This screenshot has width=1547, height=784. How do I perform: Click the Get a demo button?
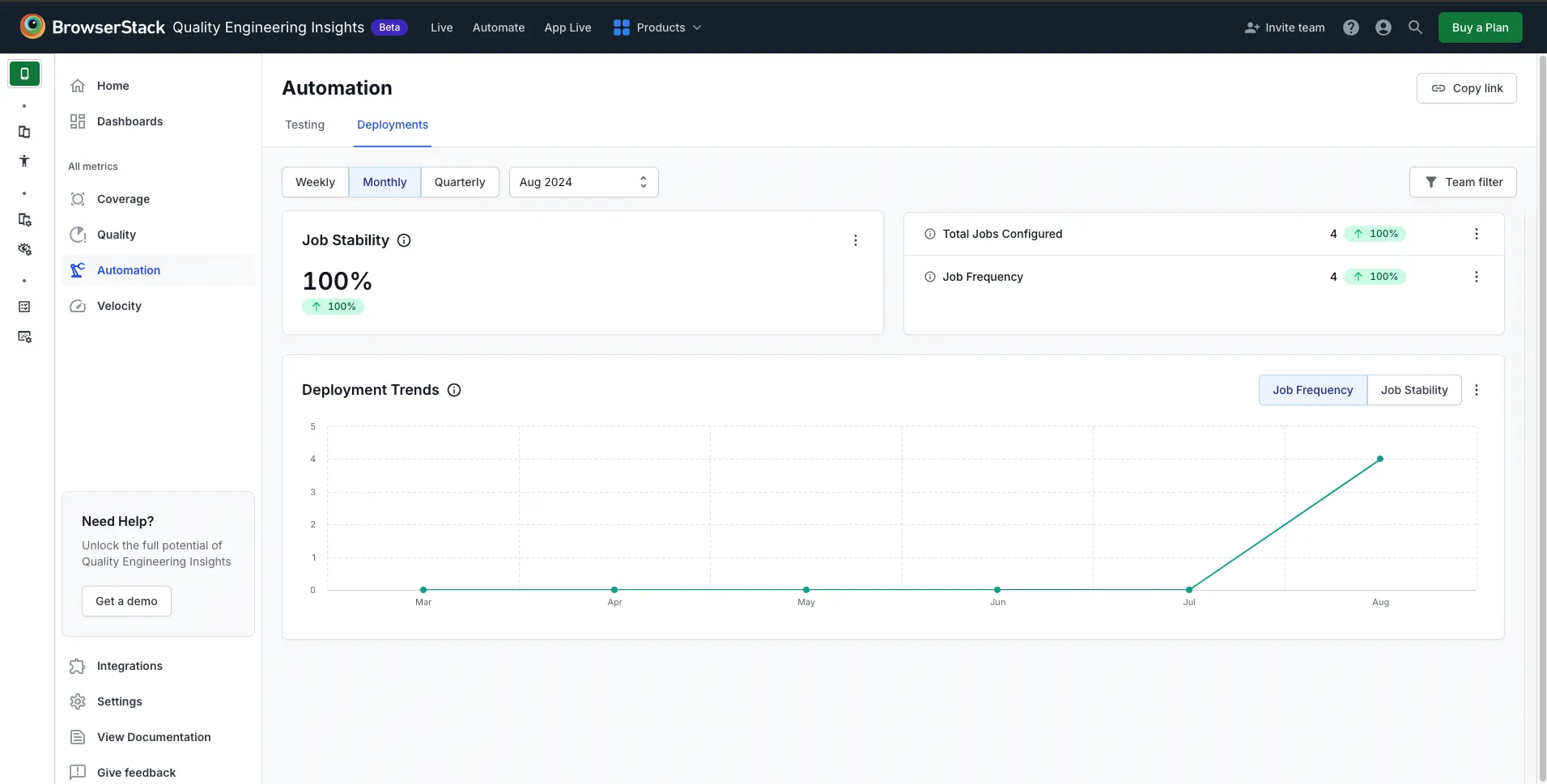126,600
